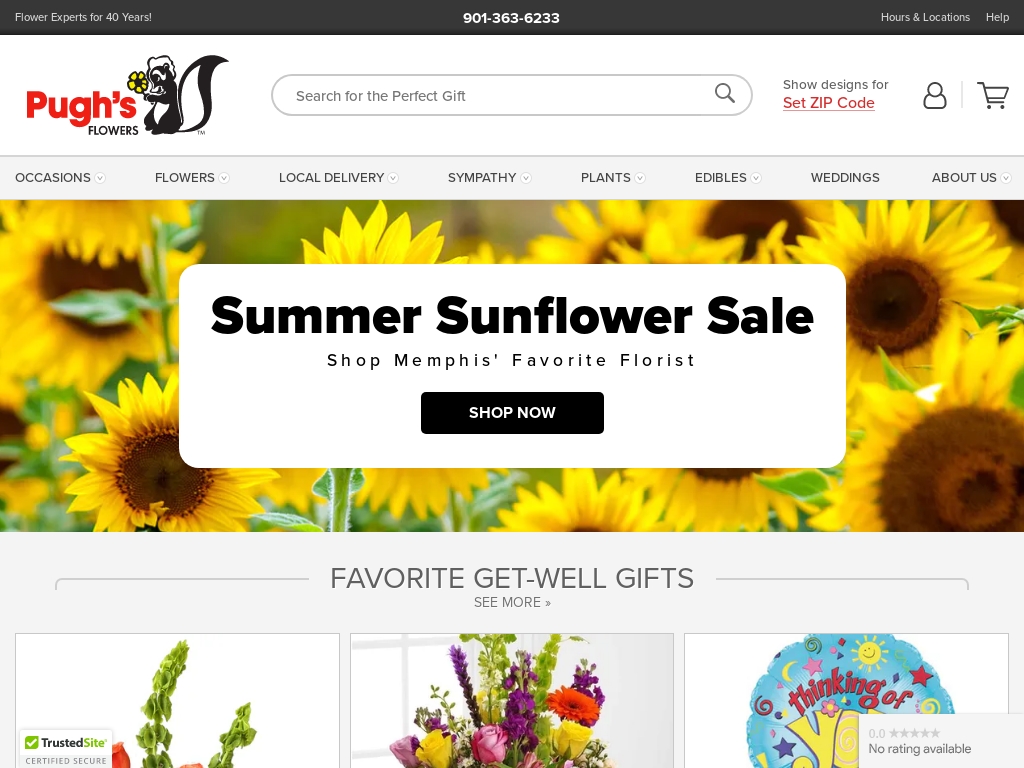The image size is (1024, 768).
Task: Open the shopping cart icon
Action: point(993,95)
